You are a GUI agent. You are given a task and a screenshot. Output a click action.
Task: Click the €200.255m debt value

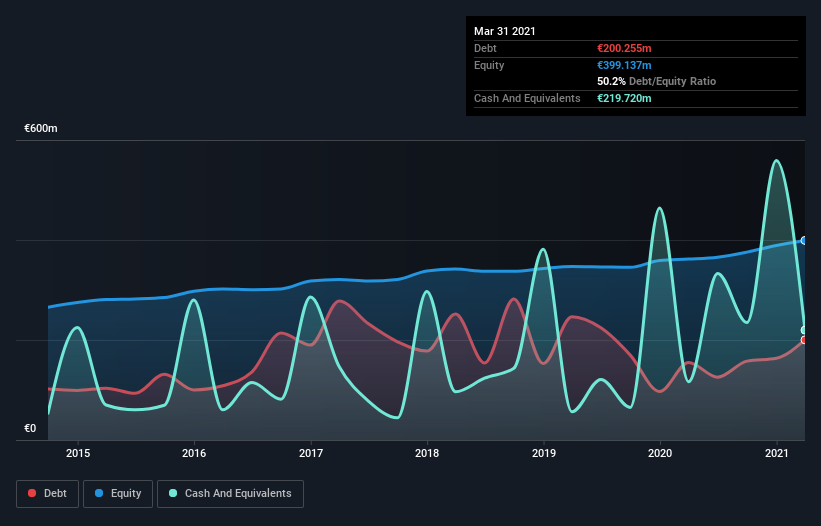pyautogui.click(x=624, y=48)
